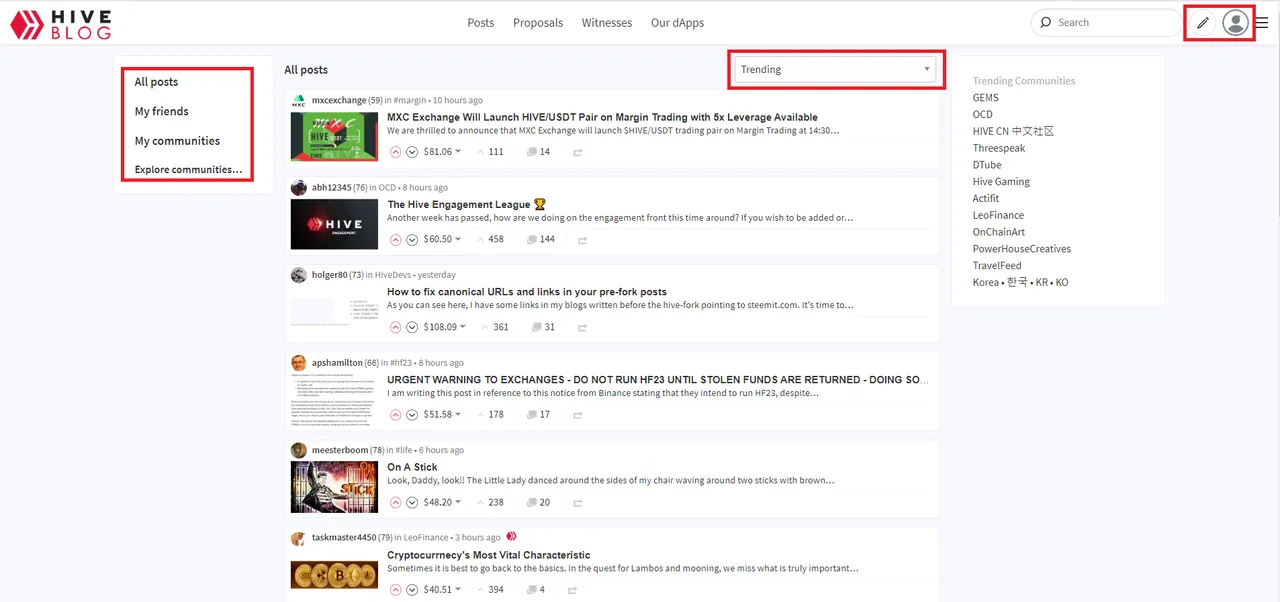Open the #hf23 tag link
Image resolution: width=1280 pixels, height=602 pixels.
click(402, 362)
